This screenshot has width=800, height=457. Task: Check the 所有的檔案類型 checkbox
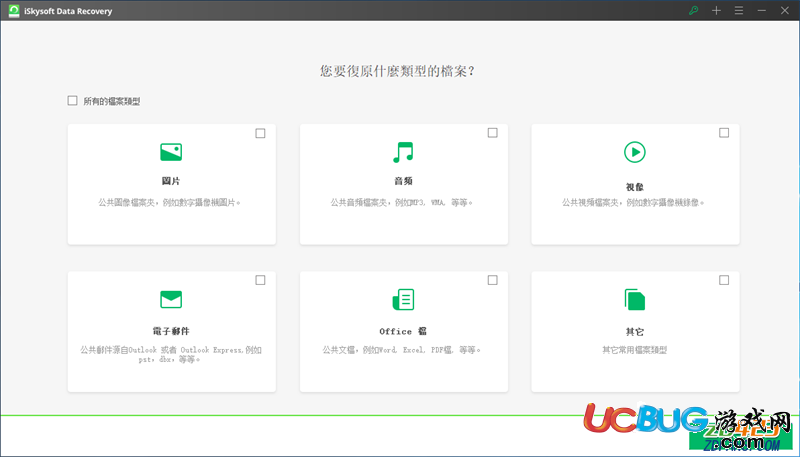[x=72, y=100]
